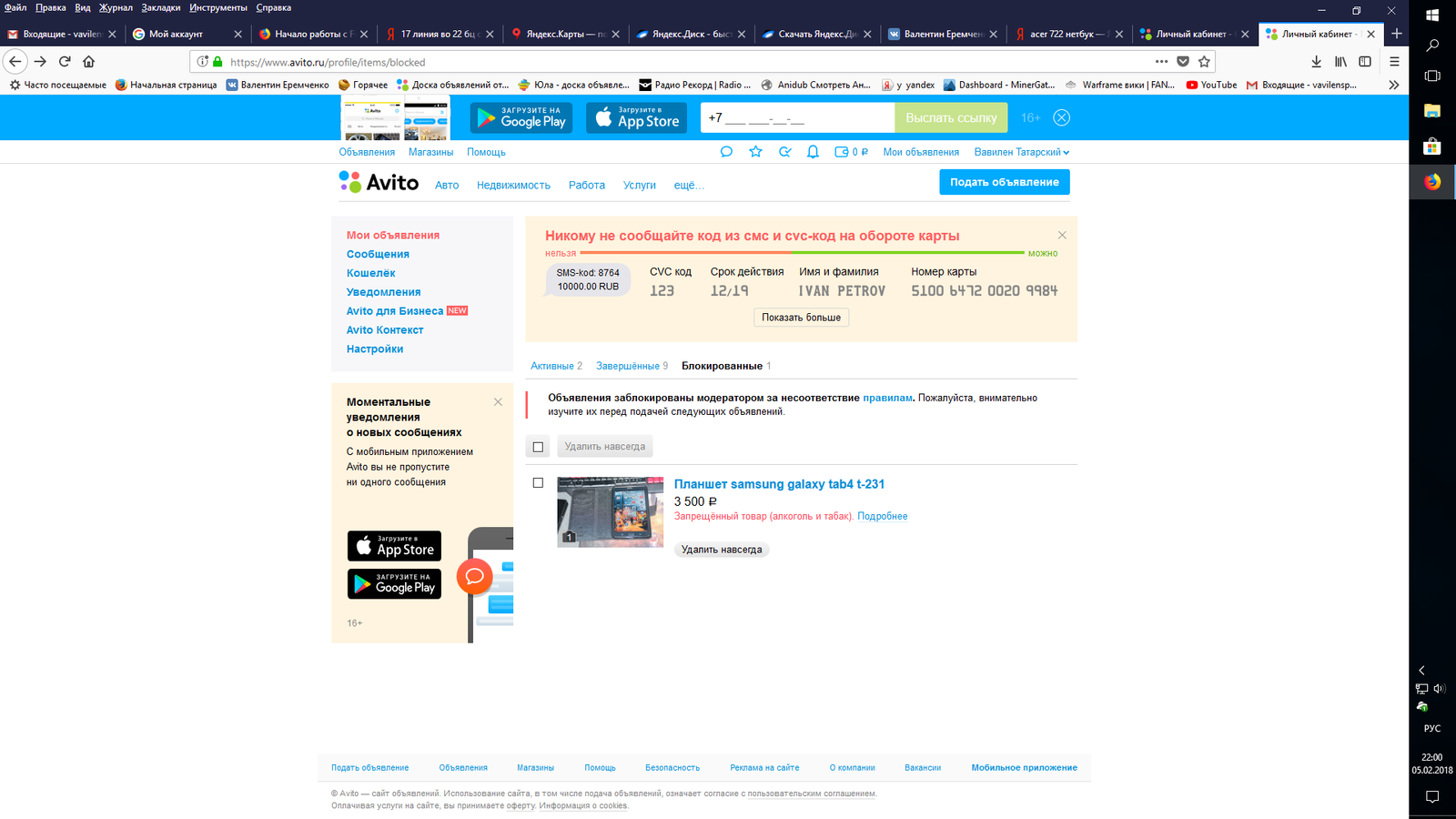Open the Firefox library icon
The image size is (1456, 819).
pos(1340,61)
